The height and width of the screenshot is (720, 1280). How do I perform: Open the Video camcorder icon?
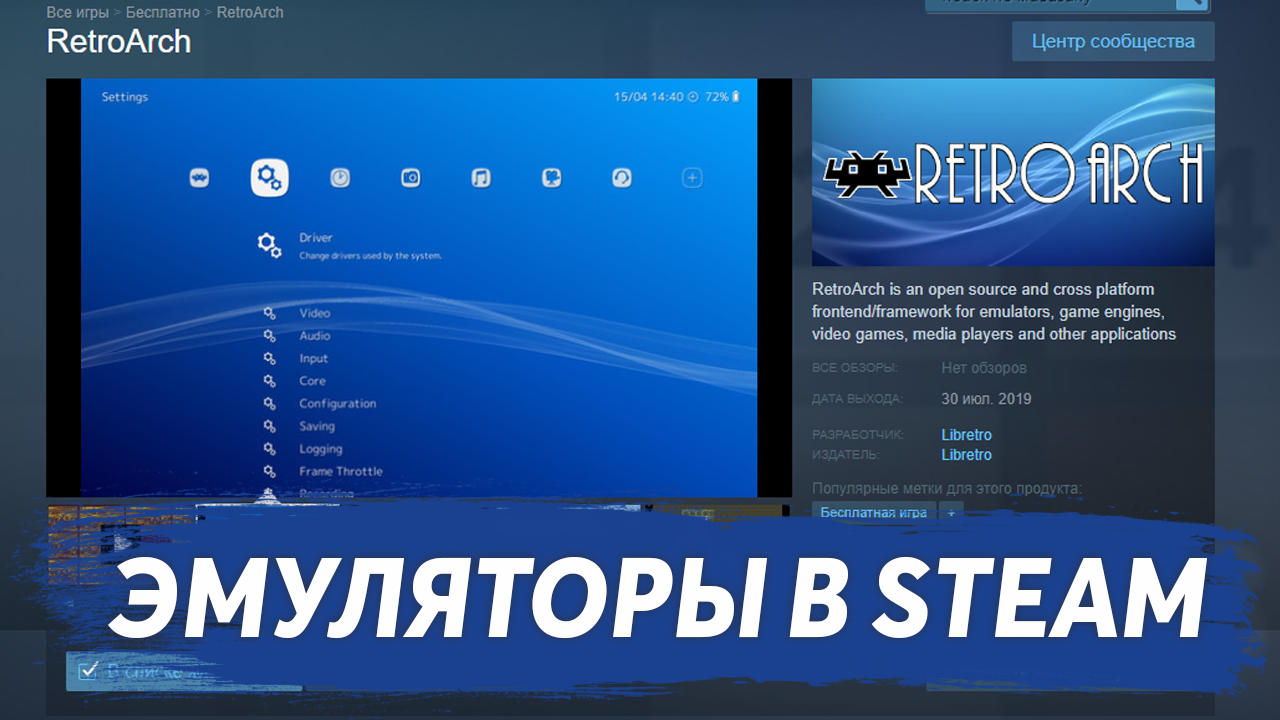coord(551,178)
